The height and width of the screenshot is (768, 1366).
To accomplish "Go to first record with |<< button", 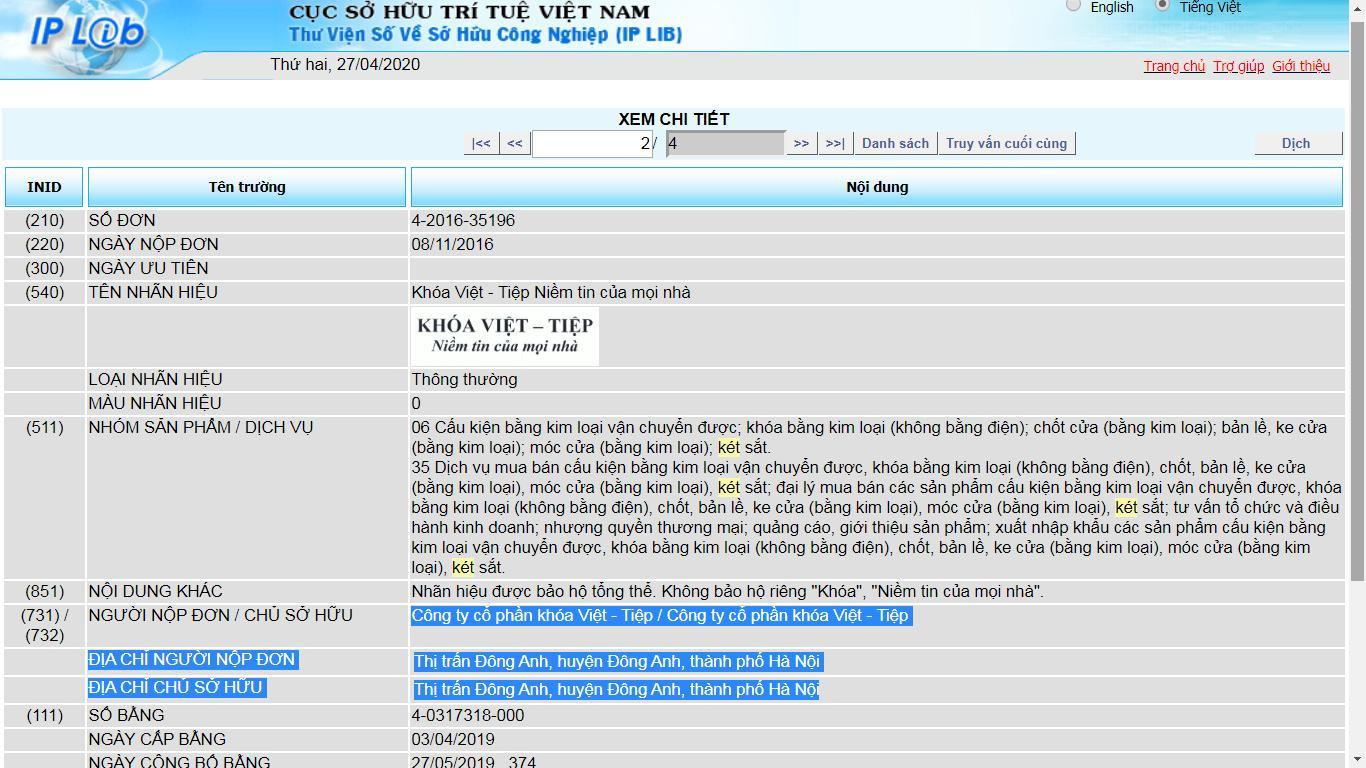I will click(481, 143).
